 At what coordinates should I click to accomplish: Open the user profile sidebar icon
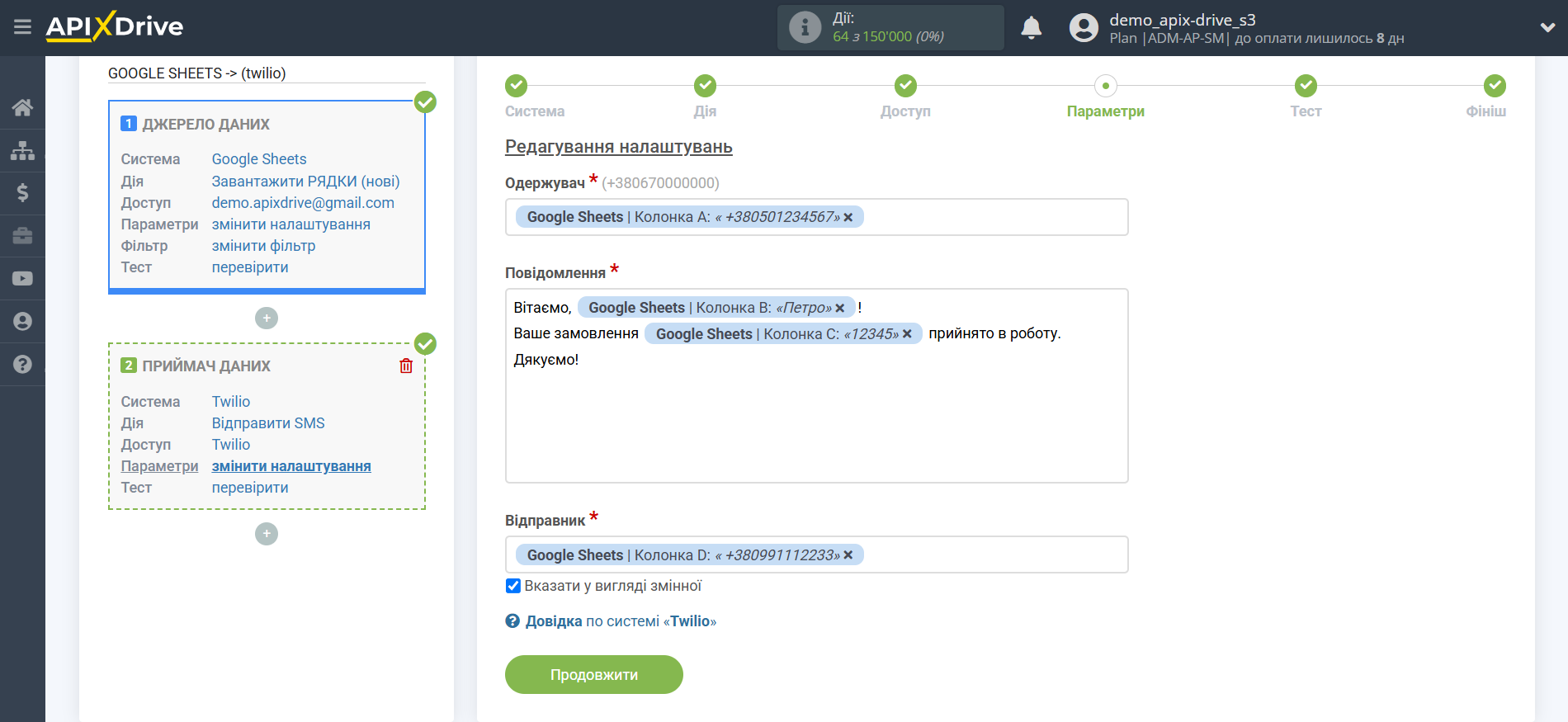(x=22, y=322)
